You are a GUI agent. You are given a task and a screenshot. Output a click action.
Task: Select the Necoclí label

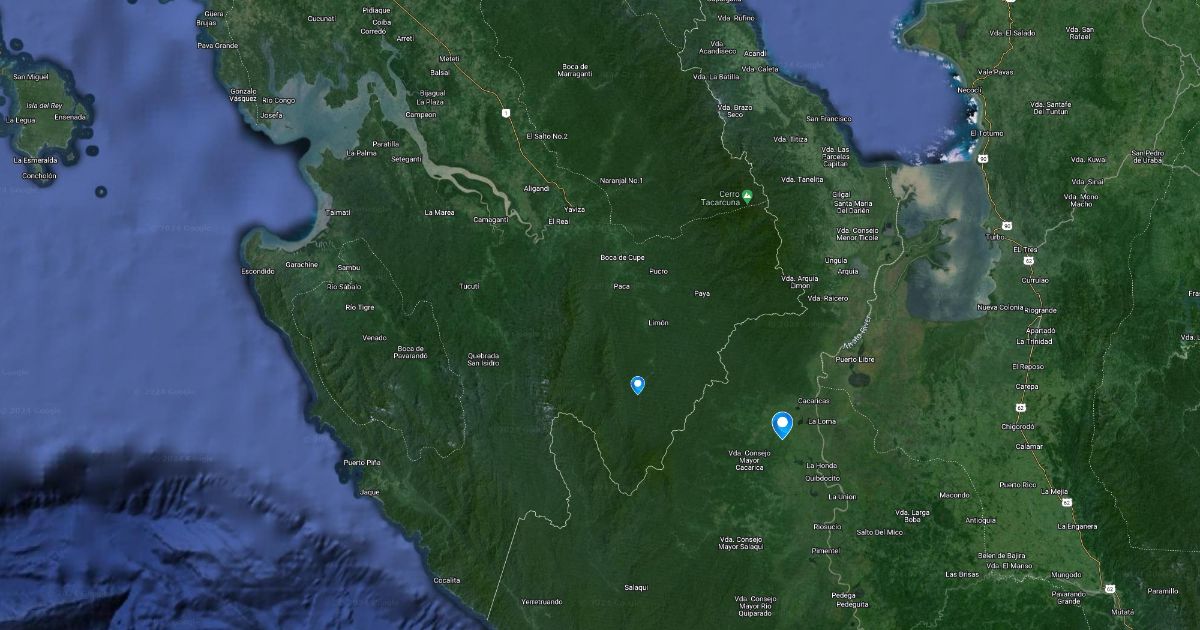point(970,89)
